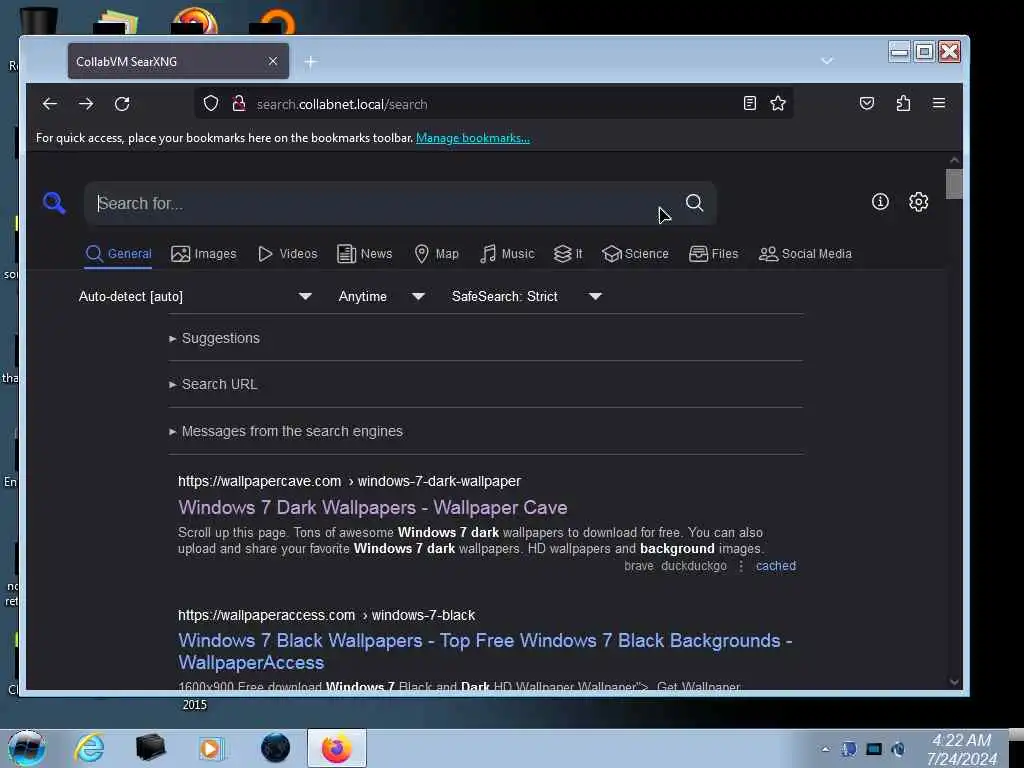
Task: Open the Firefox hamburger menu
Action: coord(939,103)
